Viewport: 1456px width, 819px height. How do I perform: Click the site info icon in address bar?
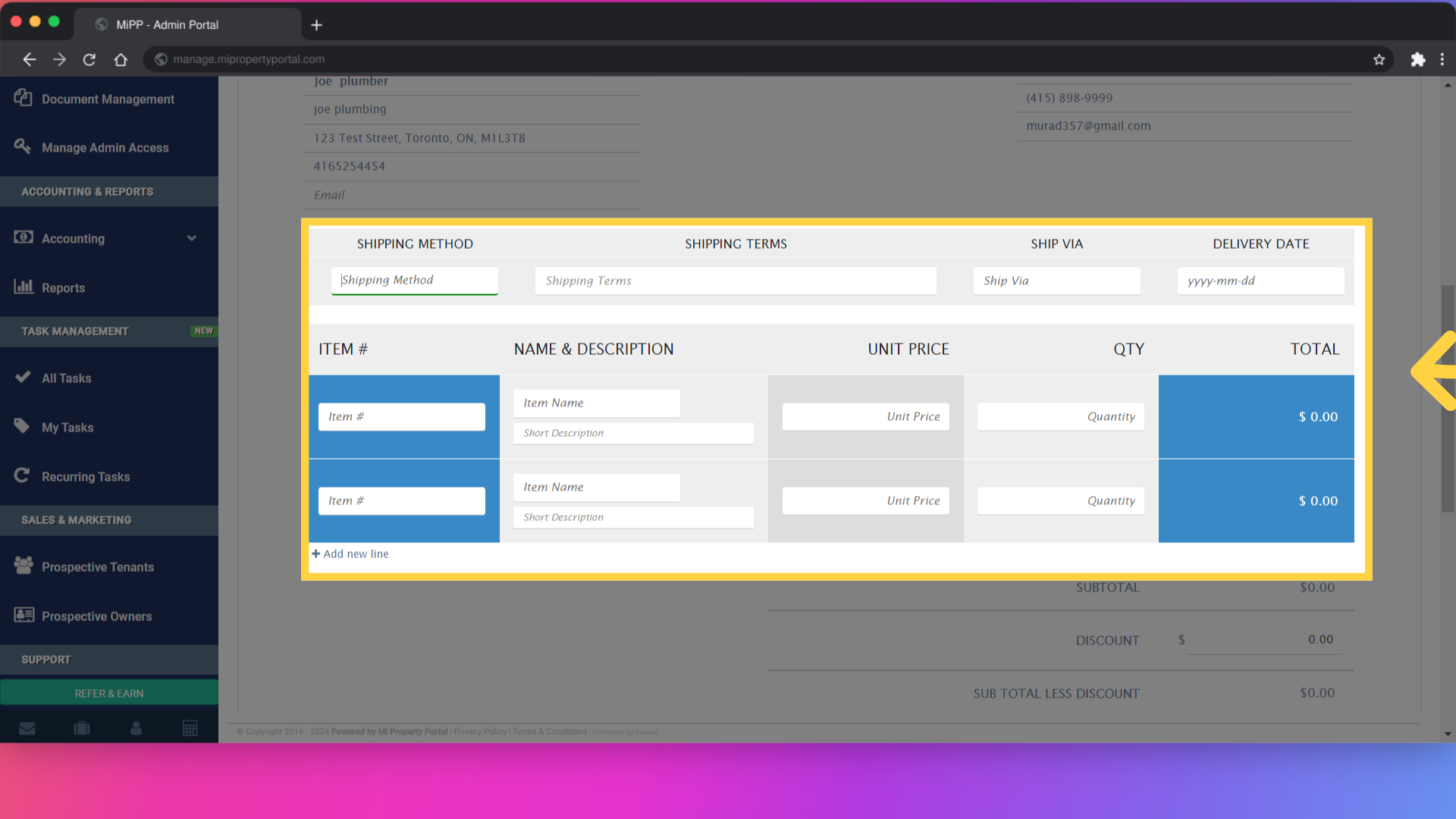[161, 59]
